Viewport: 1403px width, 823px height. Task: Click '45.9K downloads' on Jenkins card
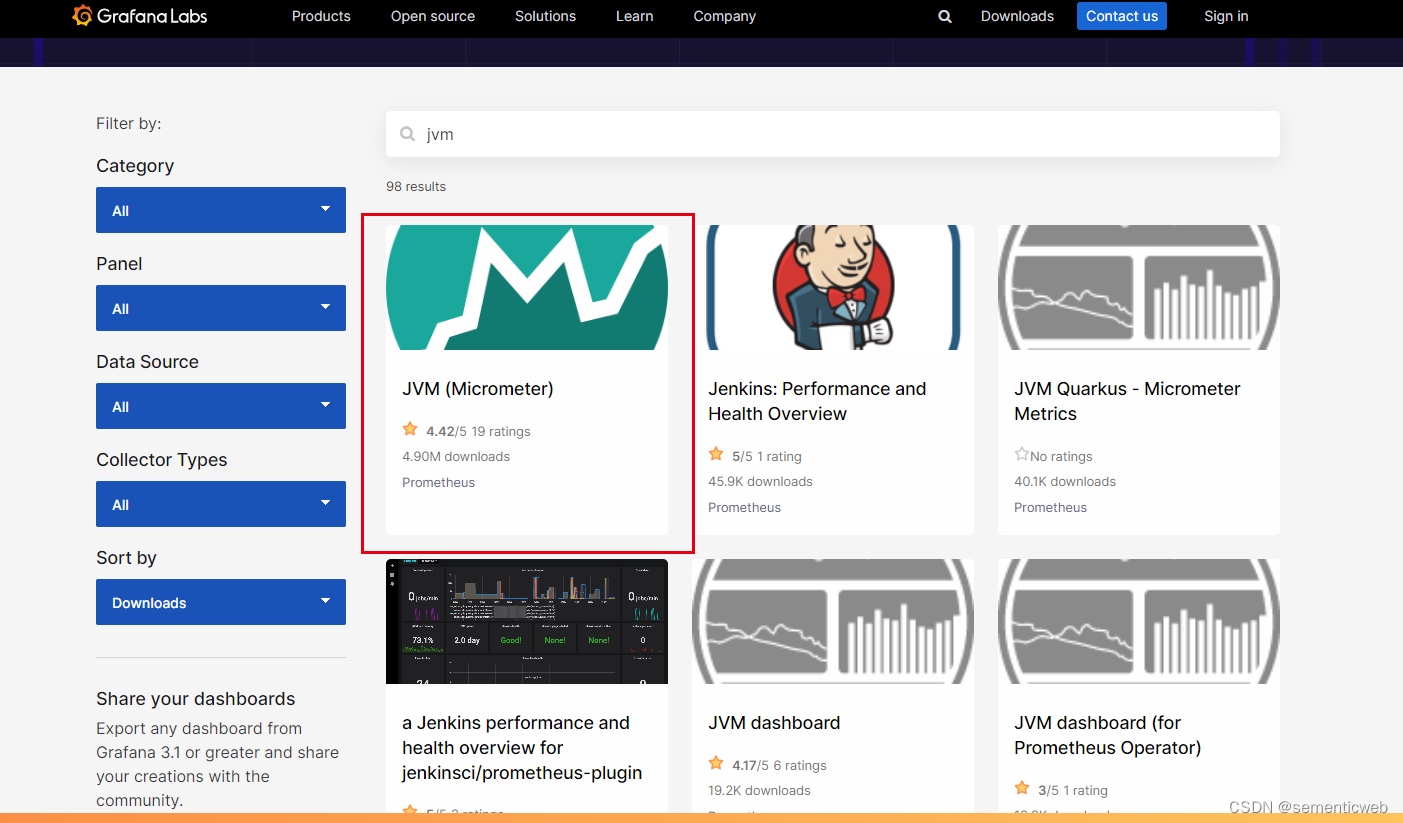click(760, 482)
